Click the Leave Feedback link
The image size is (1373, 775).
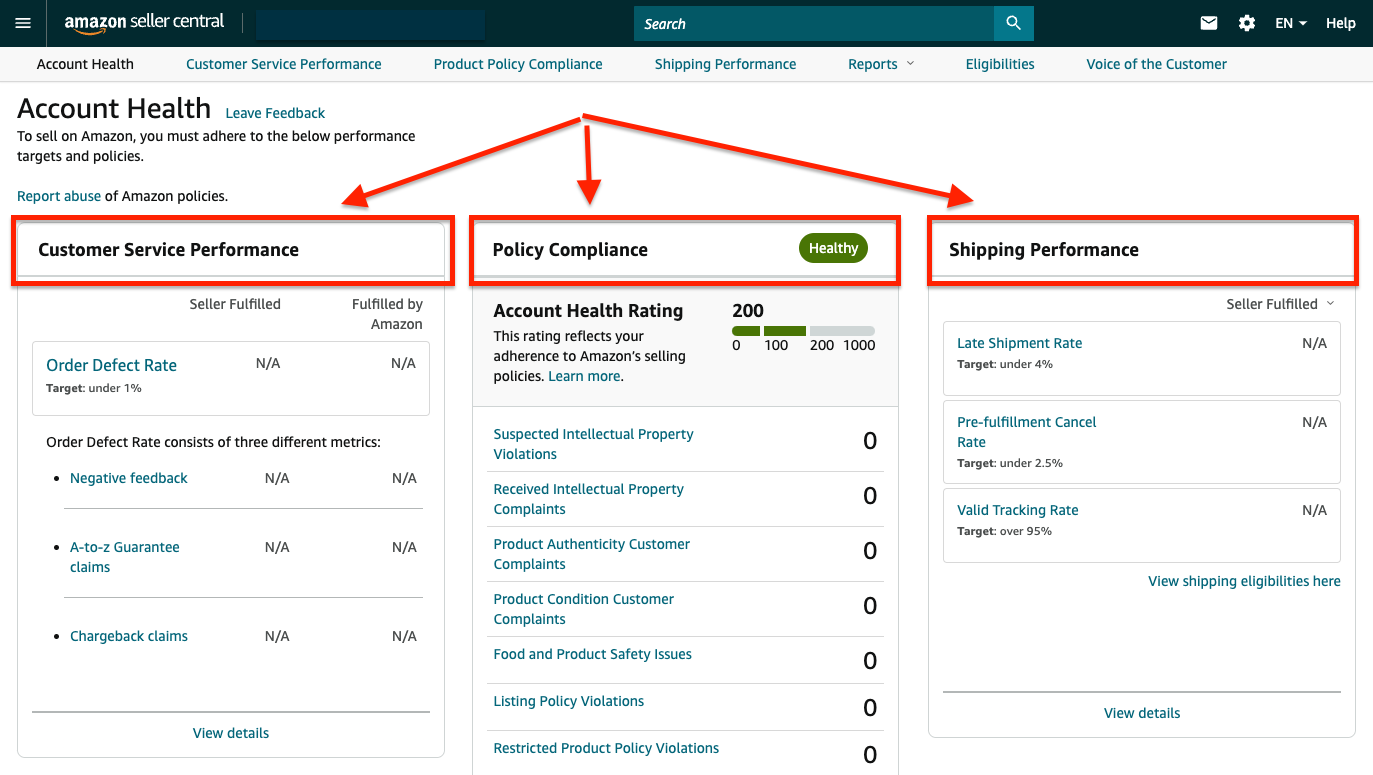coord(275,113)
